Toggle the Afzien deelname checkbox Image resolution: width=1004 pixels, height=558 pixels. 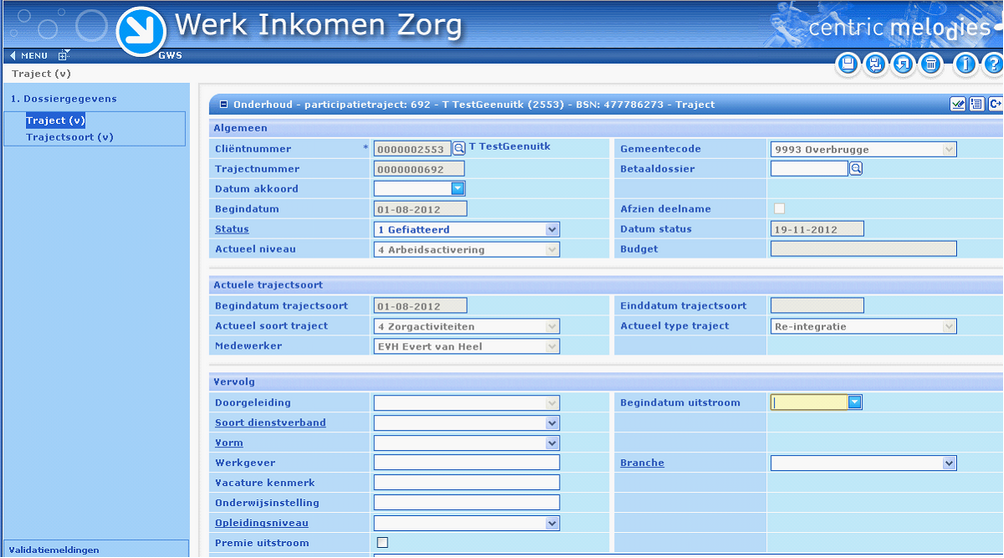[779, 208]
